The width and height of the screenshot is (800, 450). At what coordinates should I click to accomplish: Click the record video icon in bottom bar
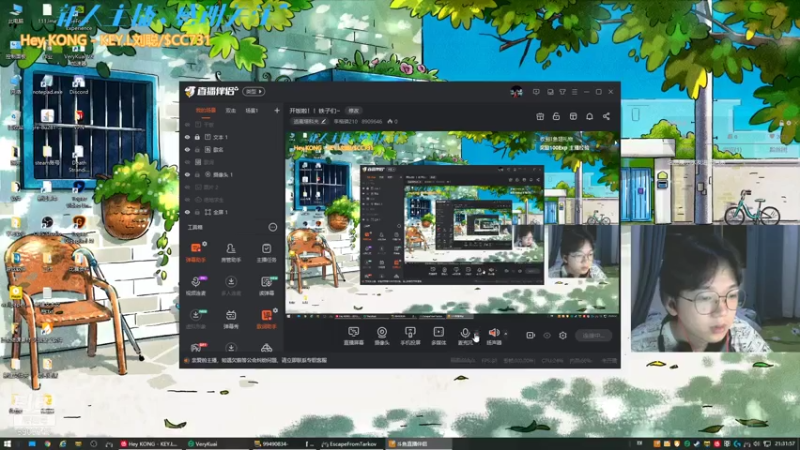point(531,335)
